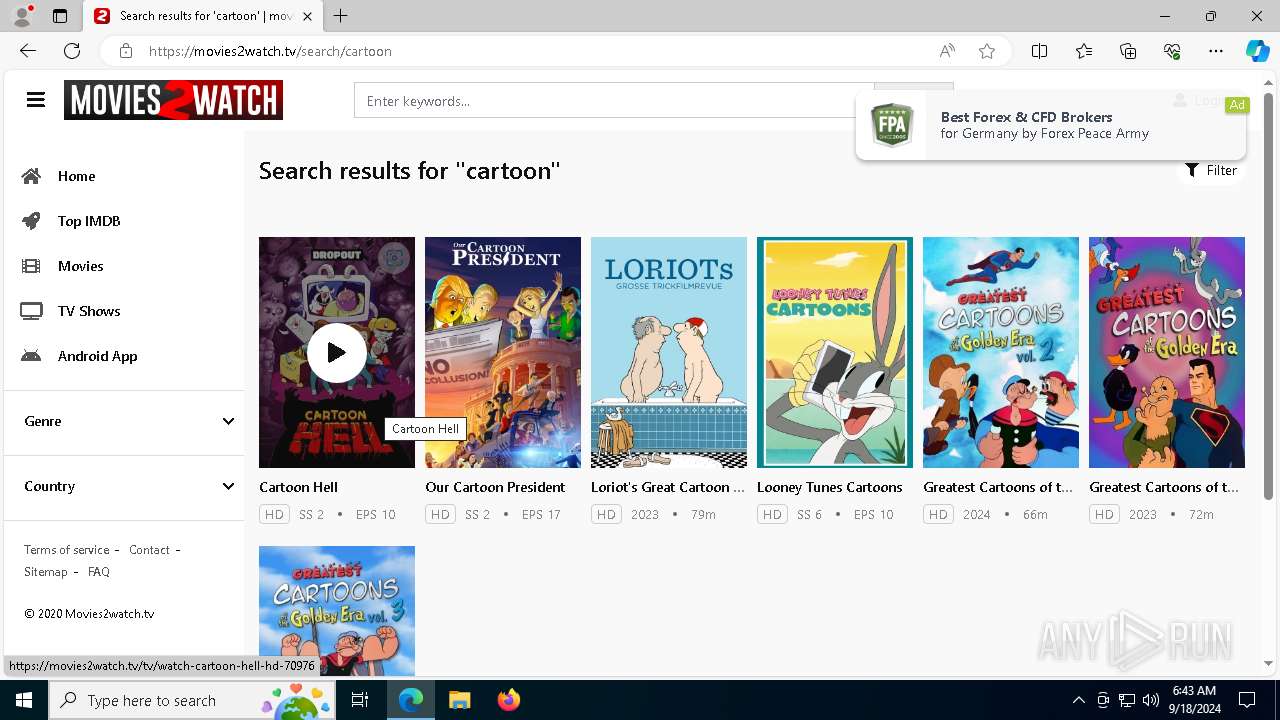Click the Android App icon

32,356
